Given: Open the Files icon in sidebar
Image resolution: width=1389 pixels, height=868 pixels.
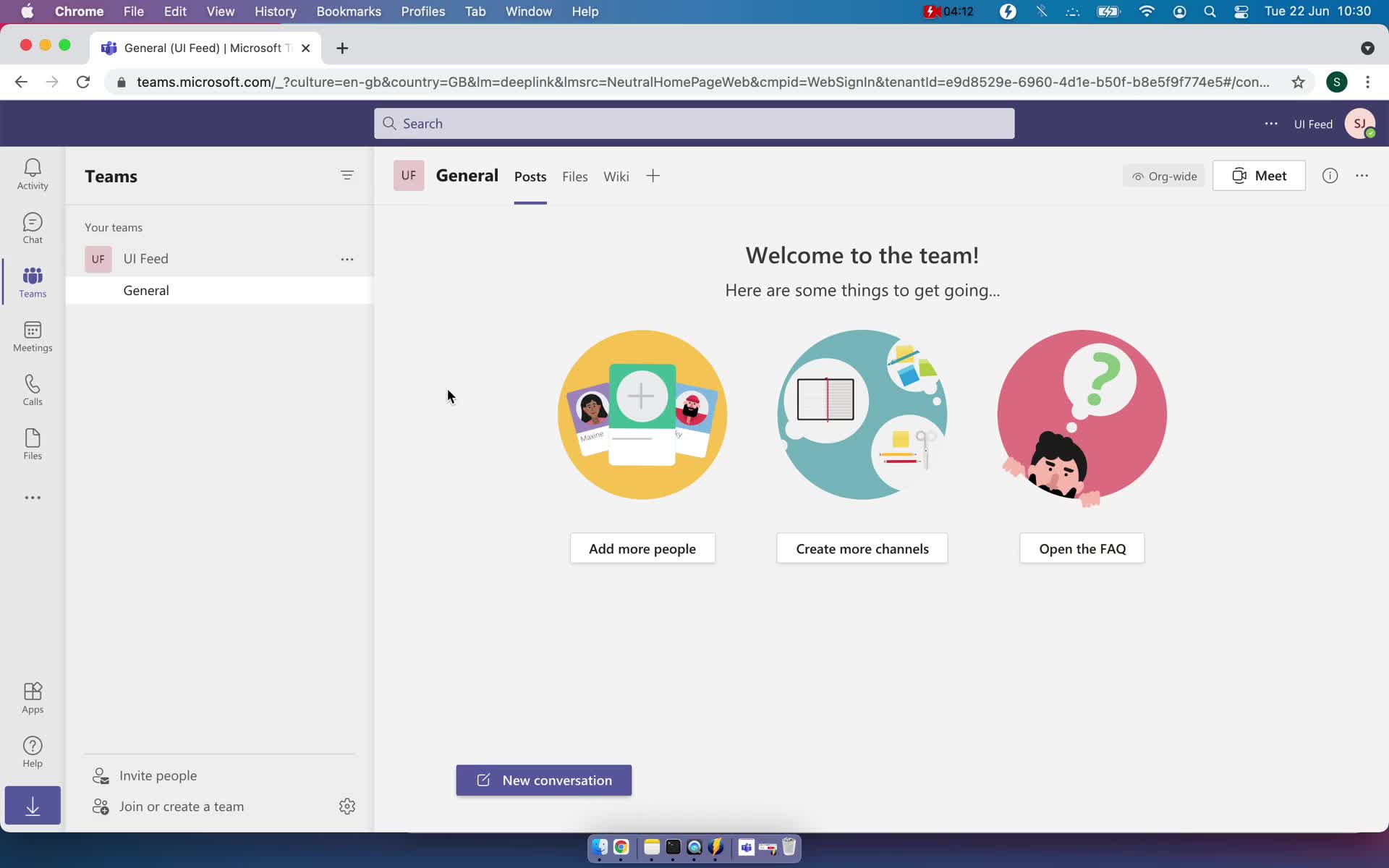Looking at the screenshot, I should coord(33,444).
